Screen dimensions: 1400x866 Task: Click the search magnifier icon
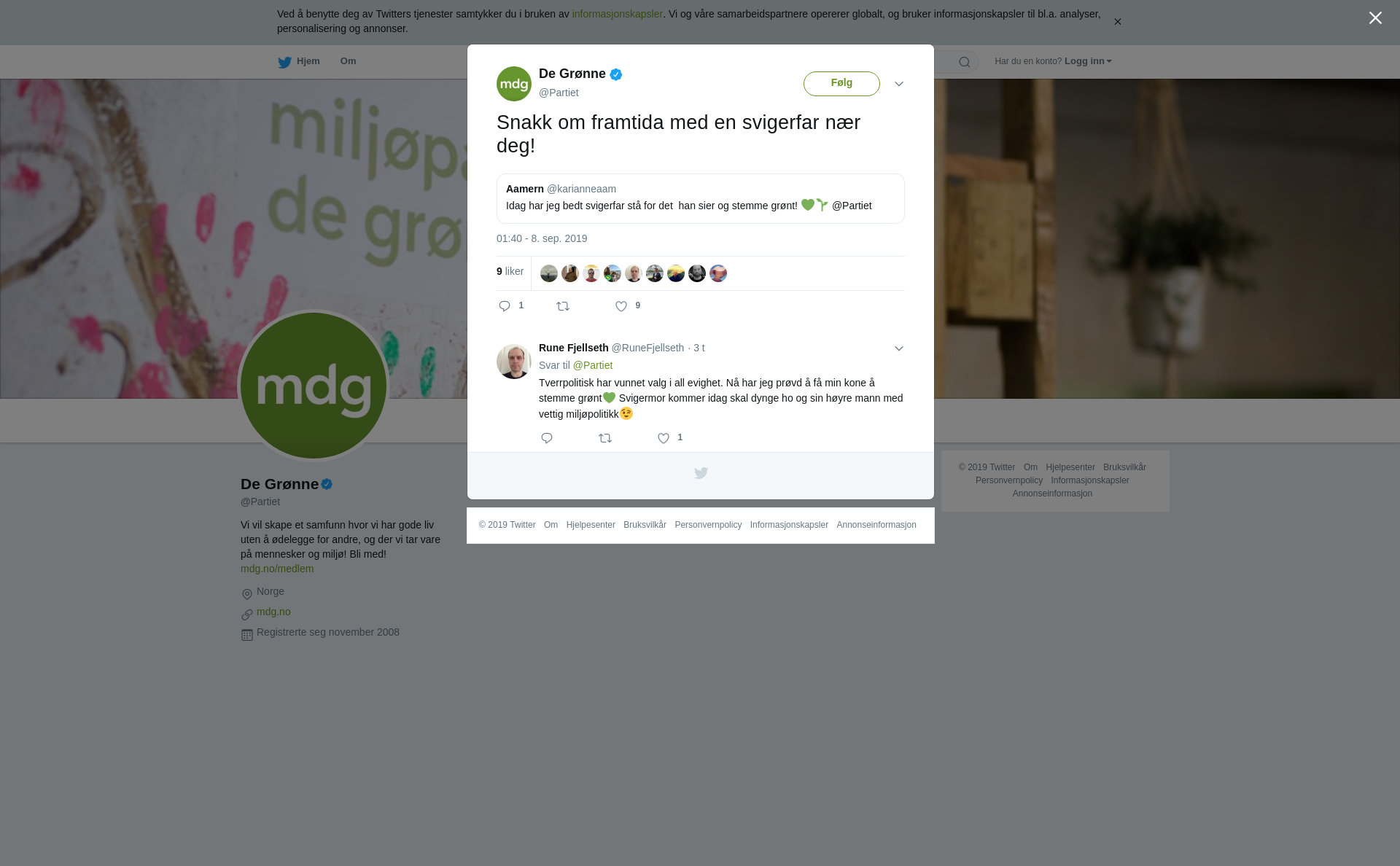965,62
